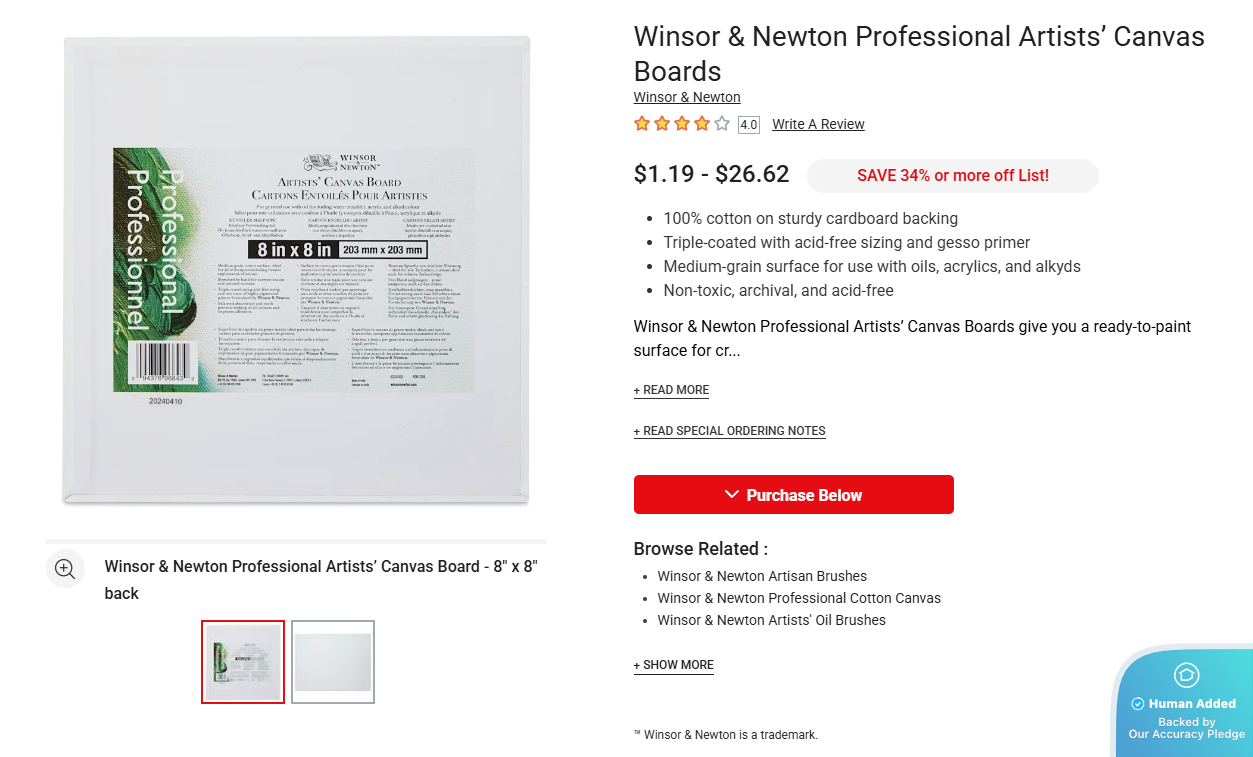The height and width of the screenshot is (757, 1253).
Task: Click the red Purchase Below button
Action: pyautogui.click(x=793, y=495)
